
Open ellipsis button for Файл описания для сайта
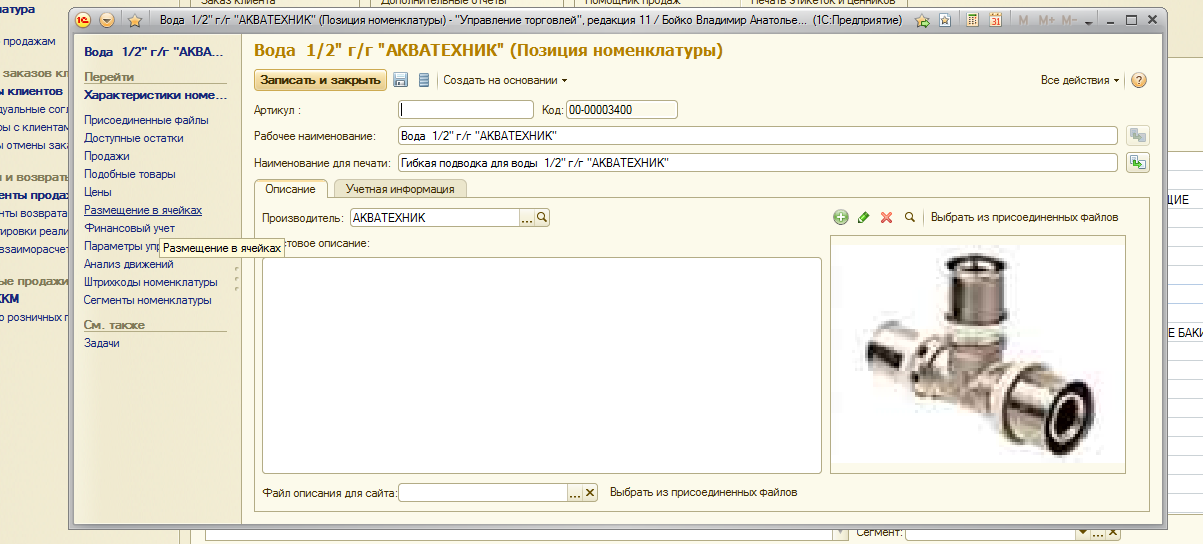(575, 492)
